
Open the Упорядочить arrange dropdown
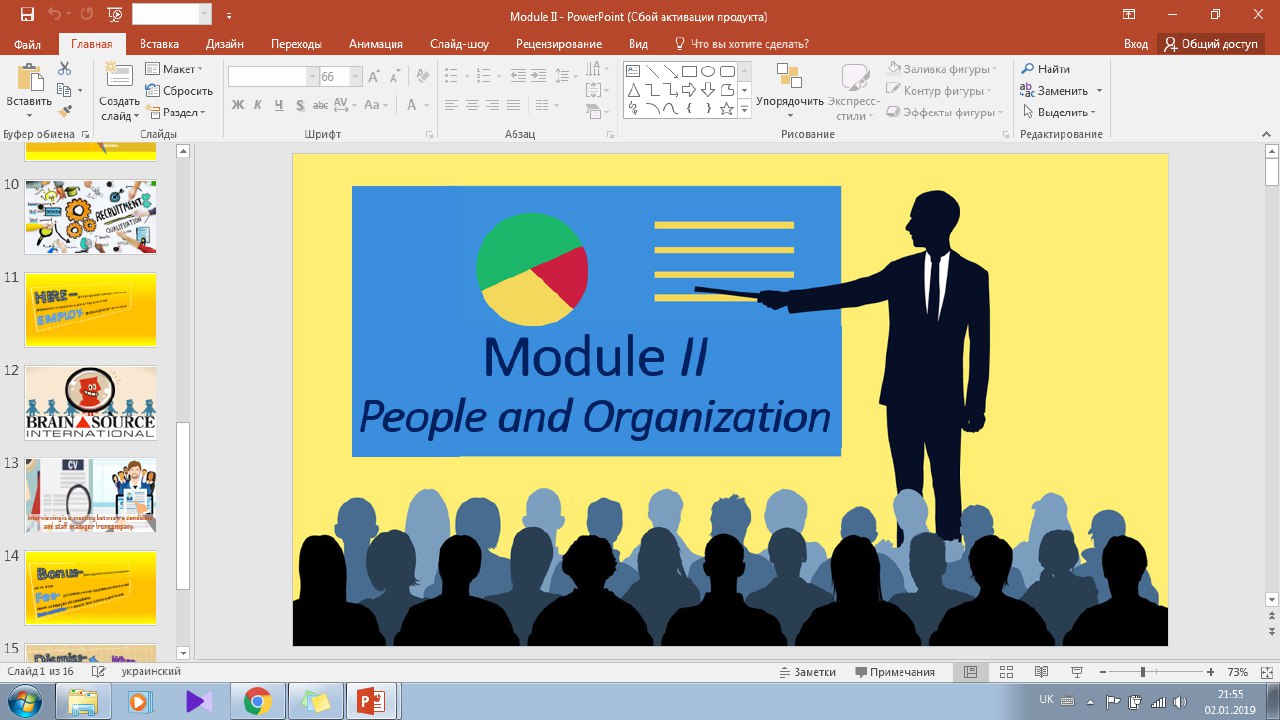(790, 93)
